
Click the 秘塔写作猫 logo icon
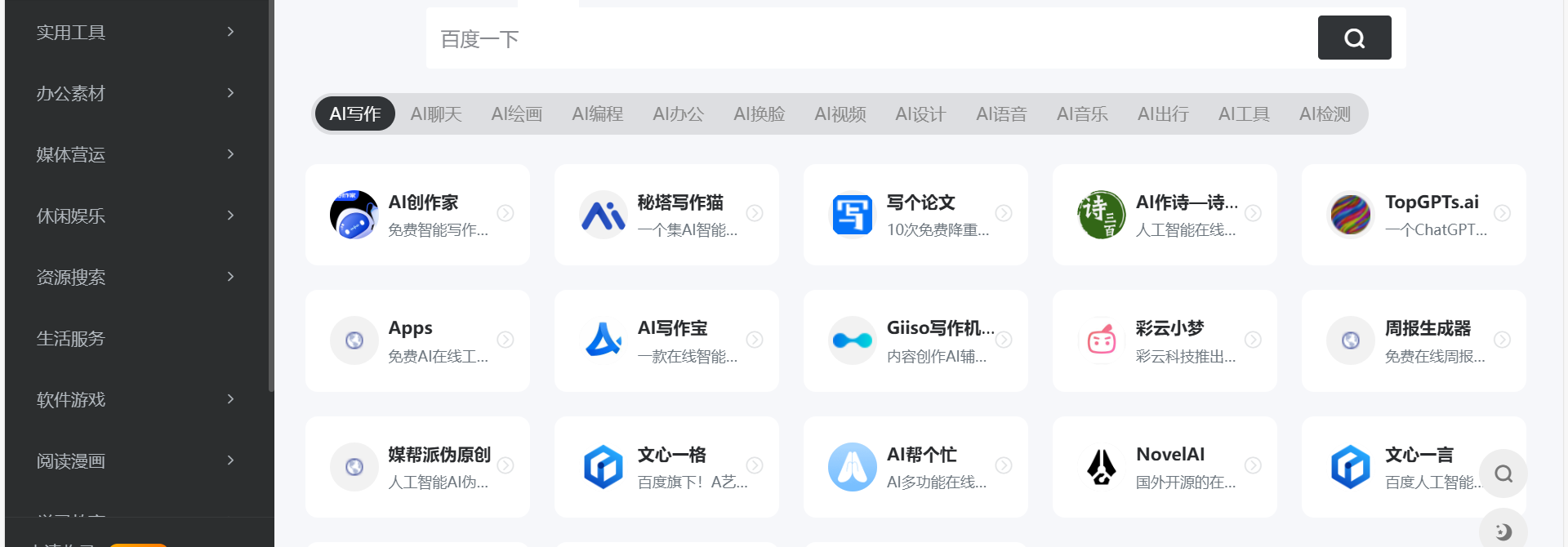pyautogui.click(x=604, y=215)
